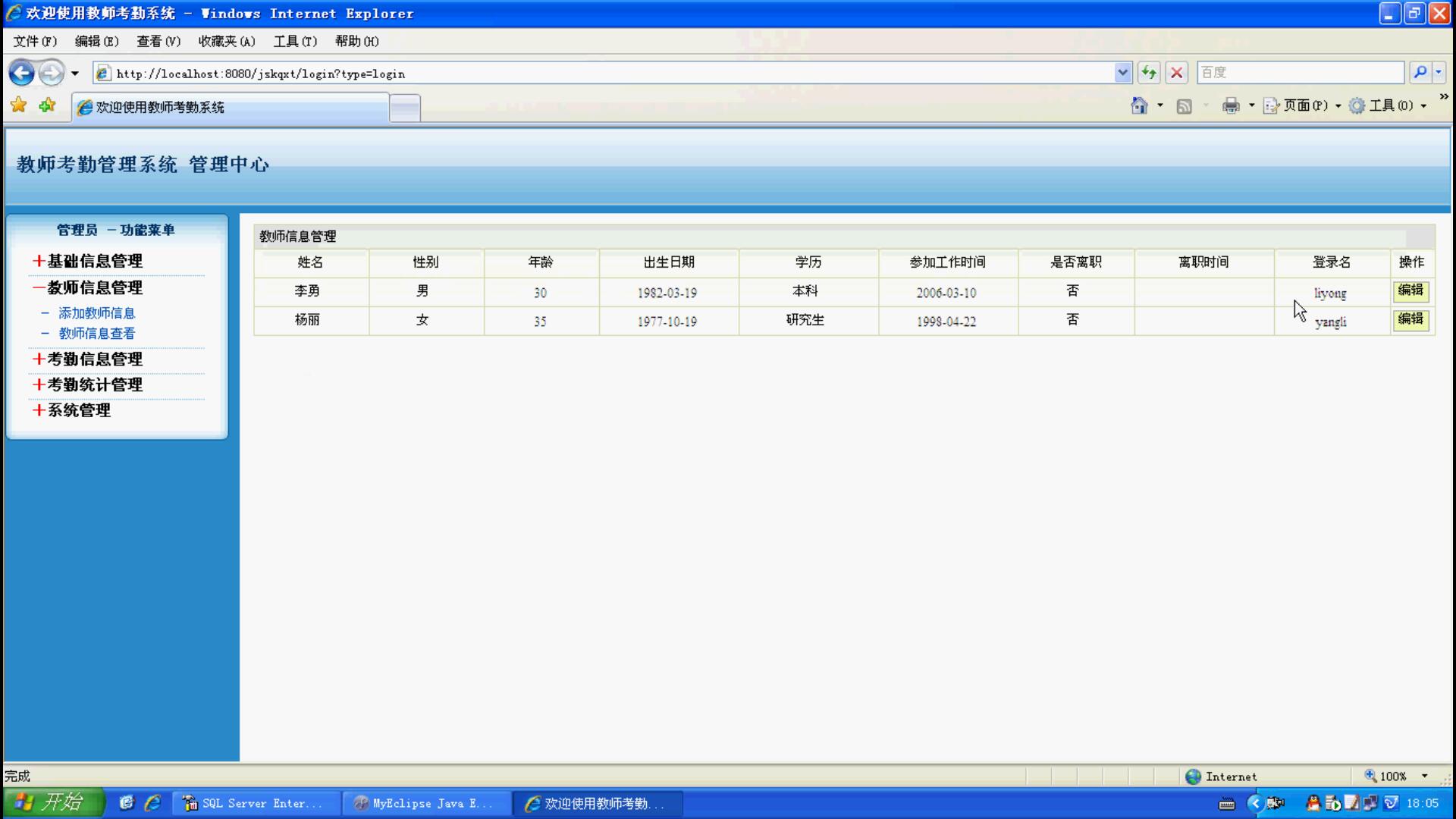Image resolution: width=1456 pixels, height=819 pixels.
Task: Click the Favorites star icon
Action: point(19,105)
